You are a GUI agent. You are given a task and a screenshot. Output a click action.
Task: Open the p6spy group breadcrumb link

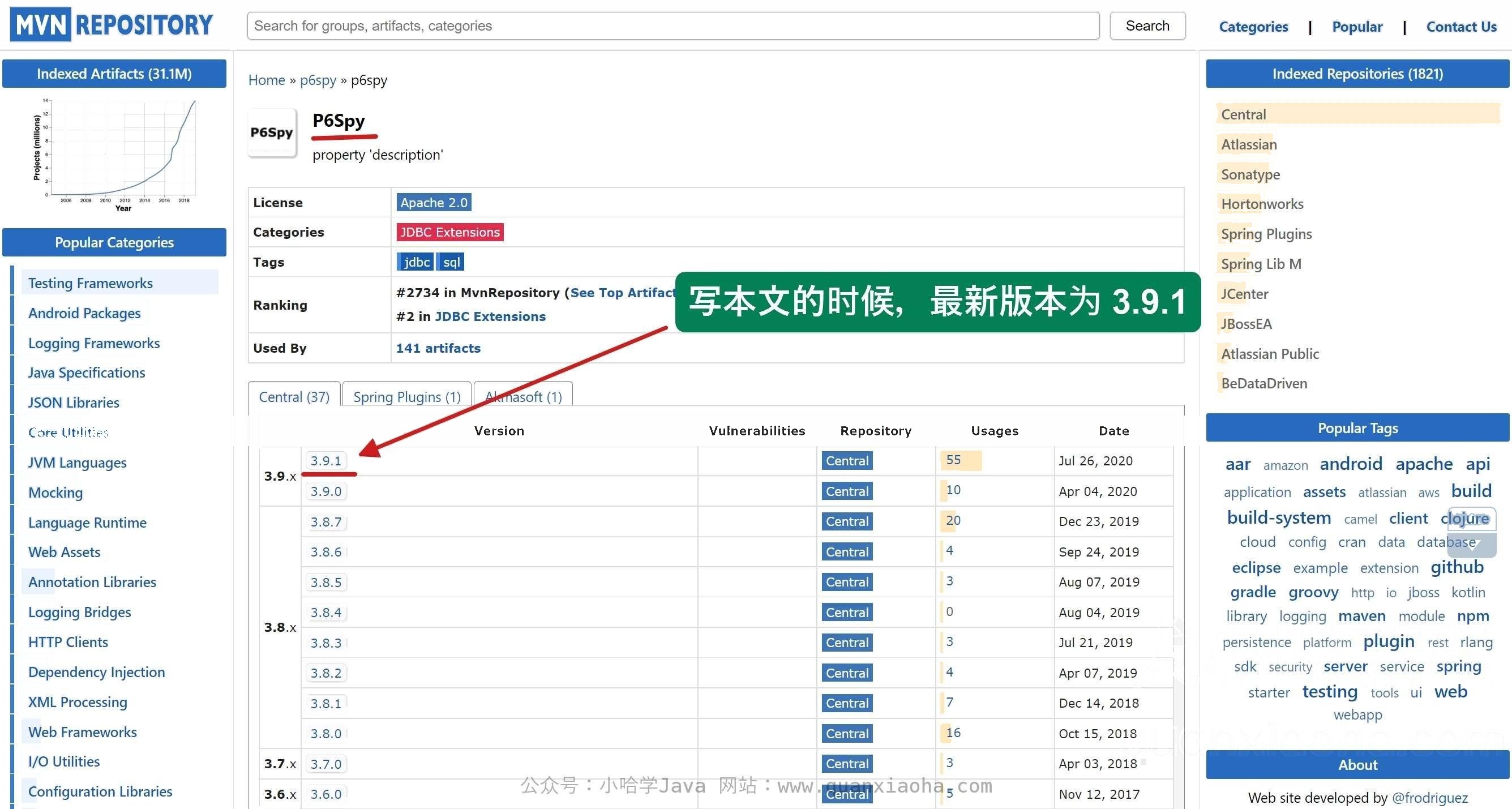(x=318, y=80)
